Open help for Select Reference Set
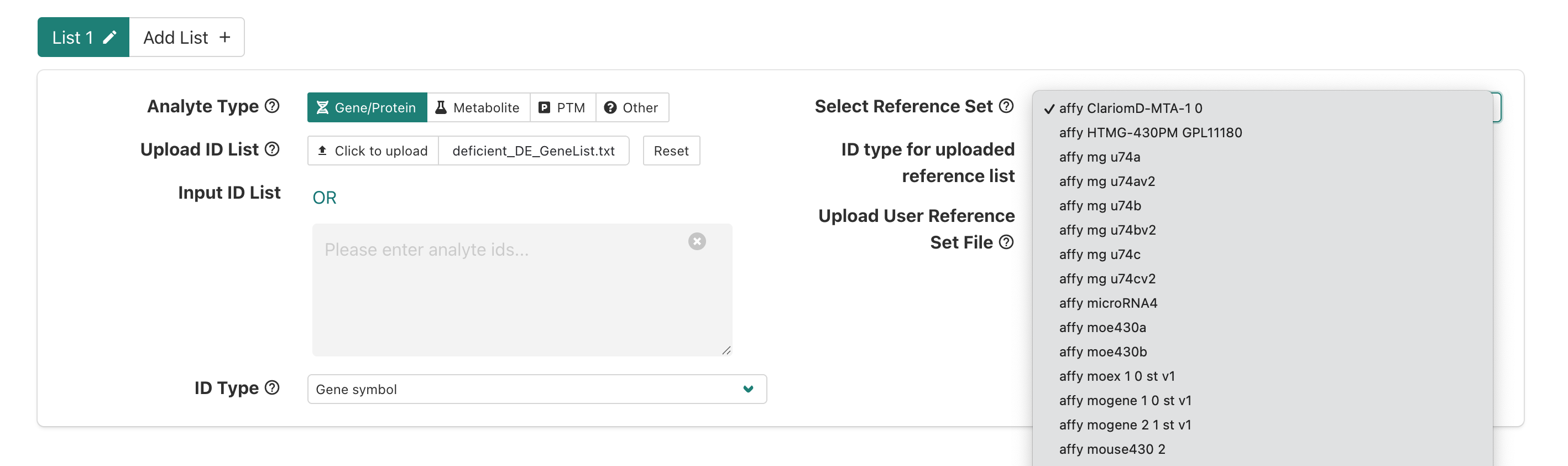Image resolution: width=1568 pixels, height=466 pixels. click(1006, 106)
